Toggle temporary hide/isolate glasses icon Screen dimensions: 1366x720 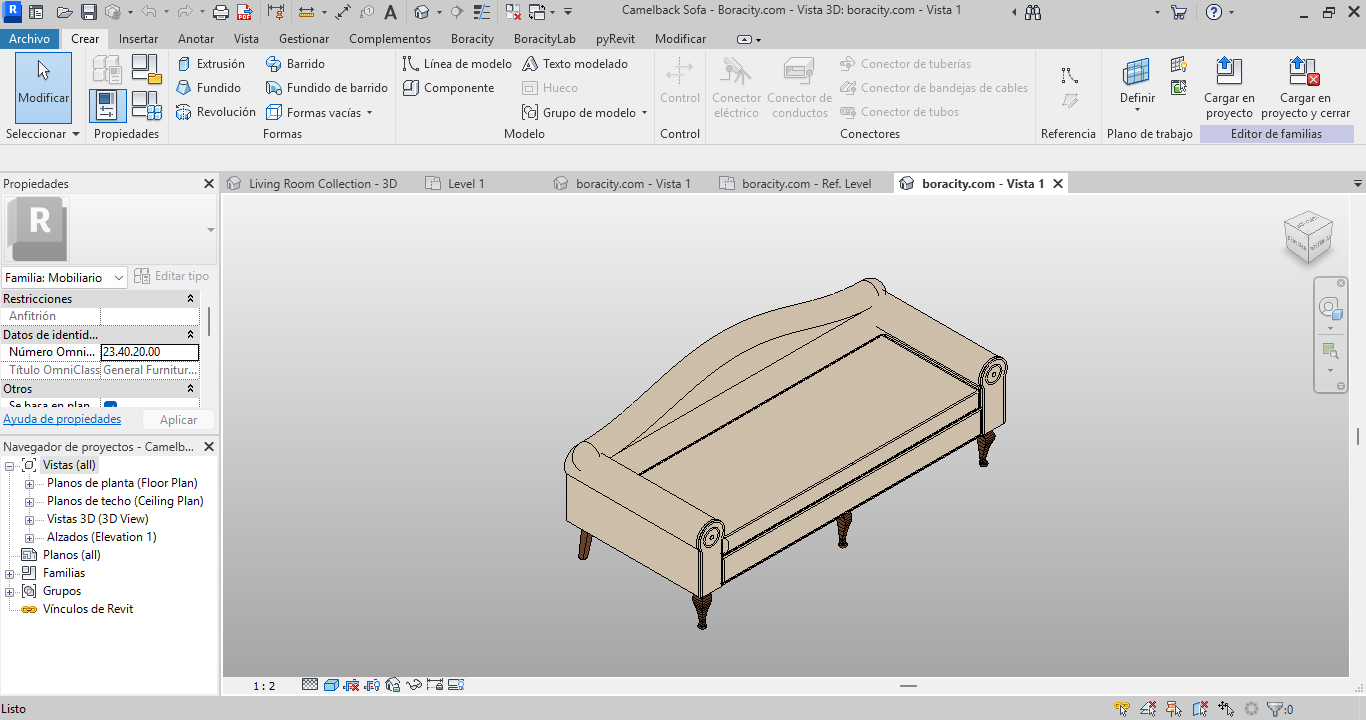[x=414, y=685]
